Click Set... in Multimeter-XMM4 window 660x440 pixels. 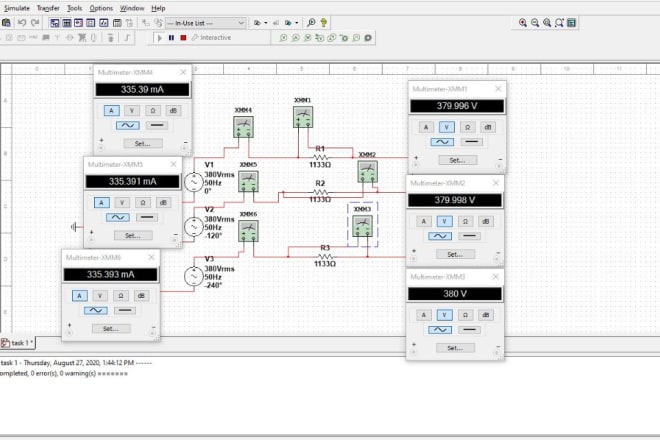tap(143, 144)
